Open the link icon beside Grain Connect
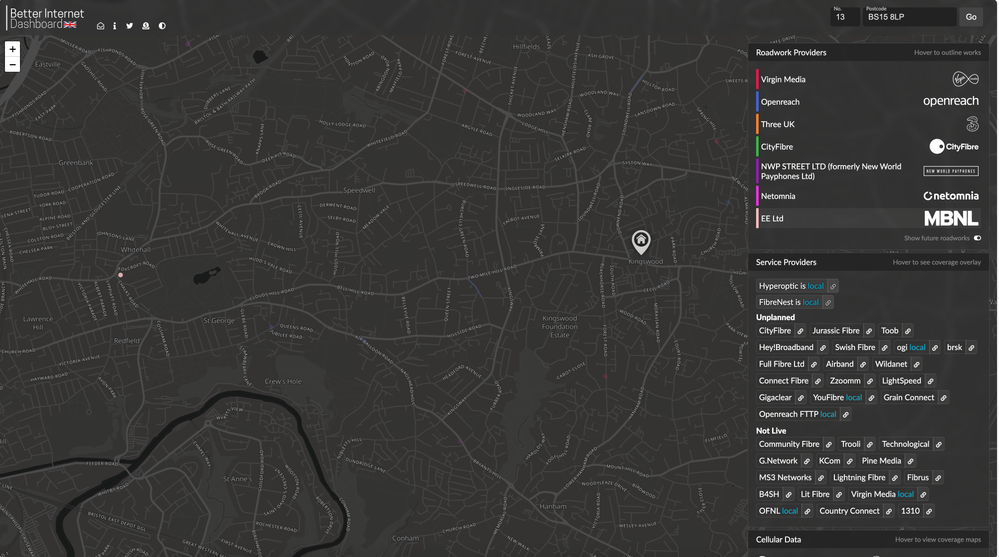The width and height of the screenshot is (999, 557). (x=943, y=398)
